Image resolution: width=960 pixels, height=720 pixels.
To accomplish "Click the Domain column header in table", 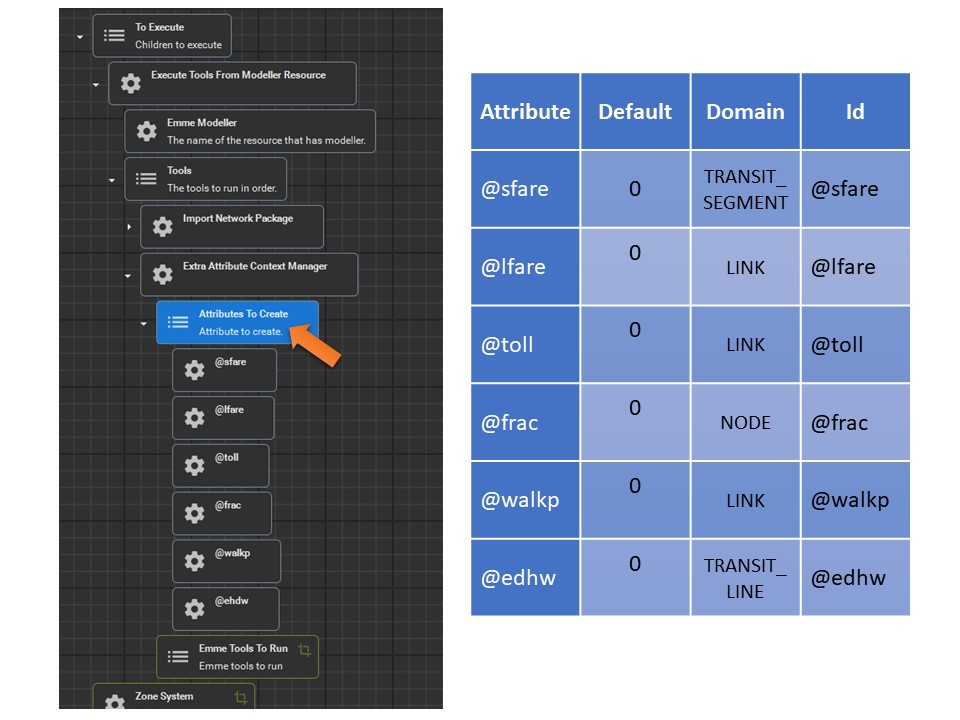I will click(x=745, y=111).
